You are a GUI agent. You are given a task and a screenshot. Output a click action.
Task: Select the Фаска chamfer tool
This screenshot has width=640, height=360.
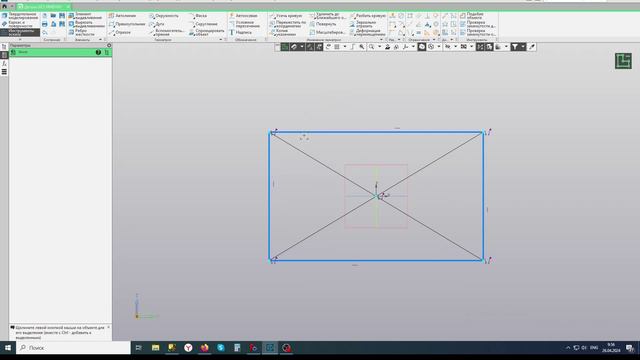198,16
